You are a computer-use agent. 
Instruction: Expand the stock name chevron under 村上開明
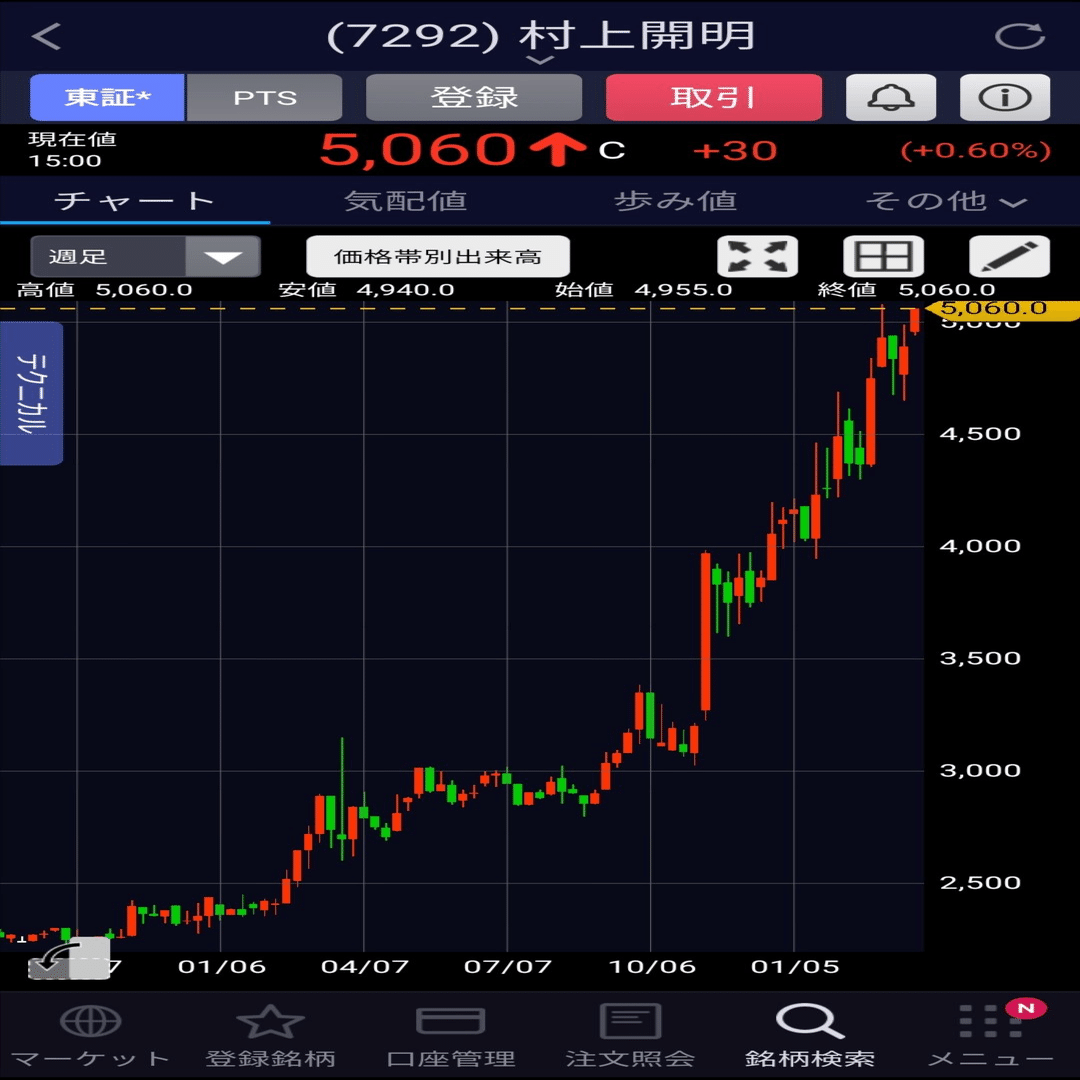point(539,61)
